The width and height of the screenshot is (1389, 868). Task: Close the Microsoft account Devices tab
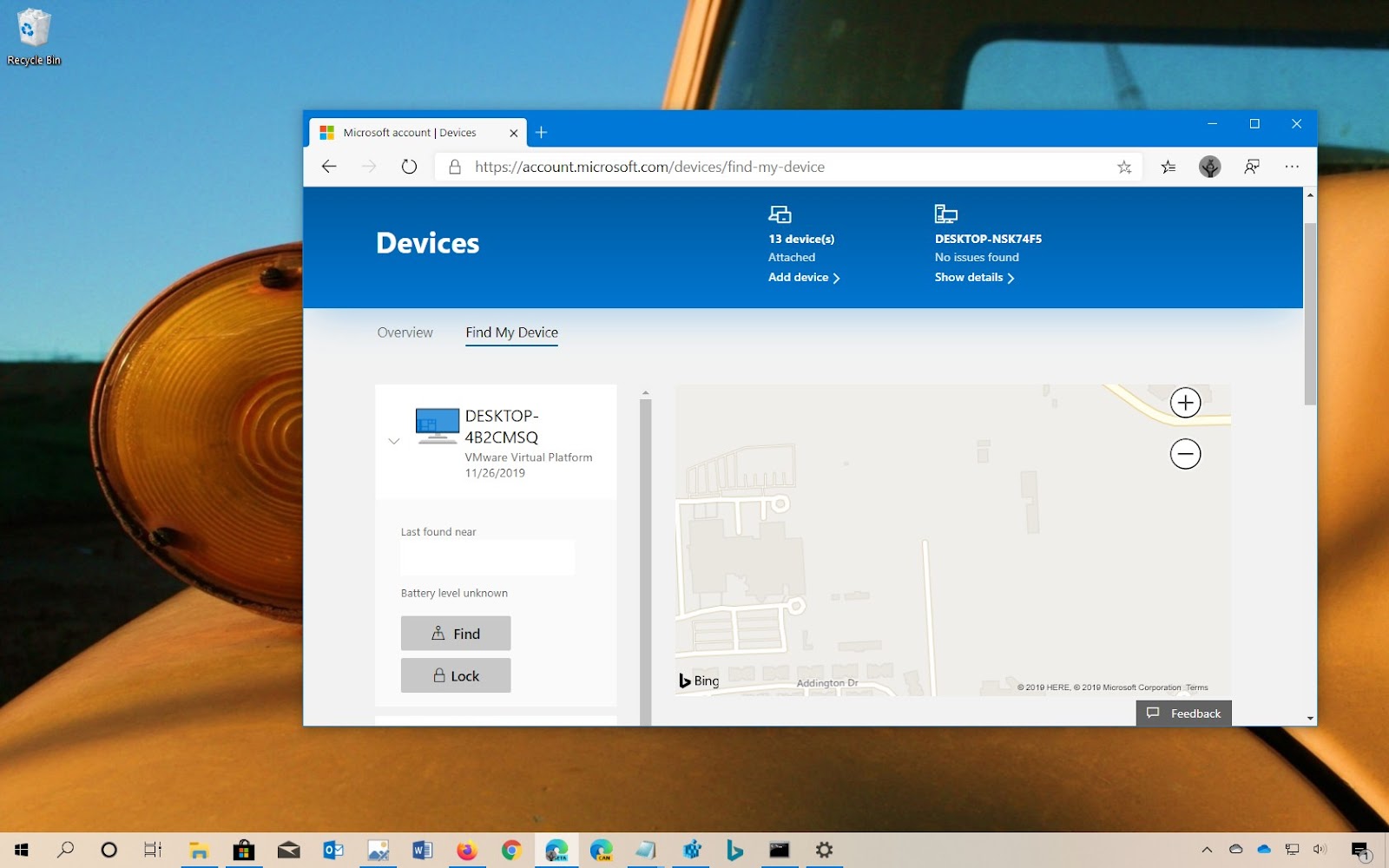[514, 133]
